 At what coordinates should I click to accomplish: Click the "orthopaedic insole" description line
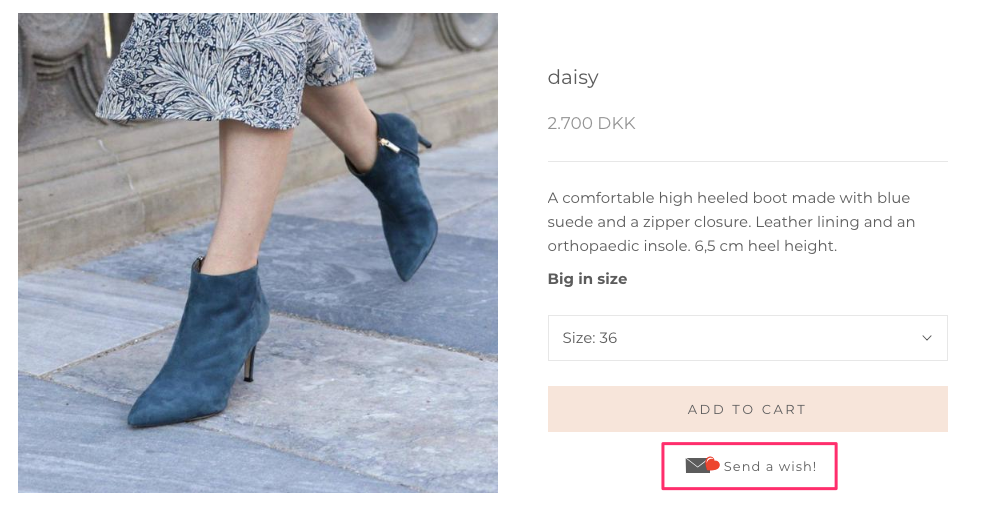pyautogui.click(x=692, y=246)
